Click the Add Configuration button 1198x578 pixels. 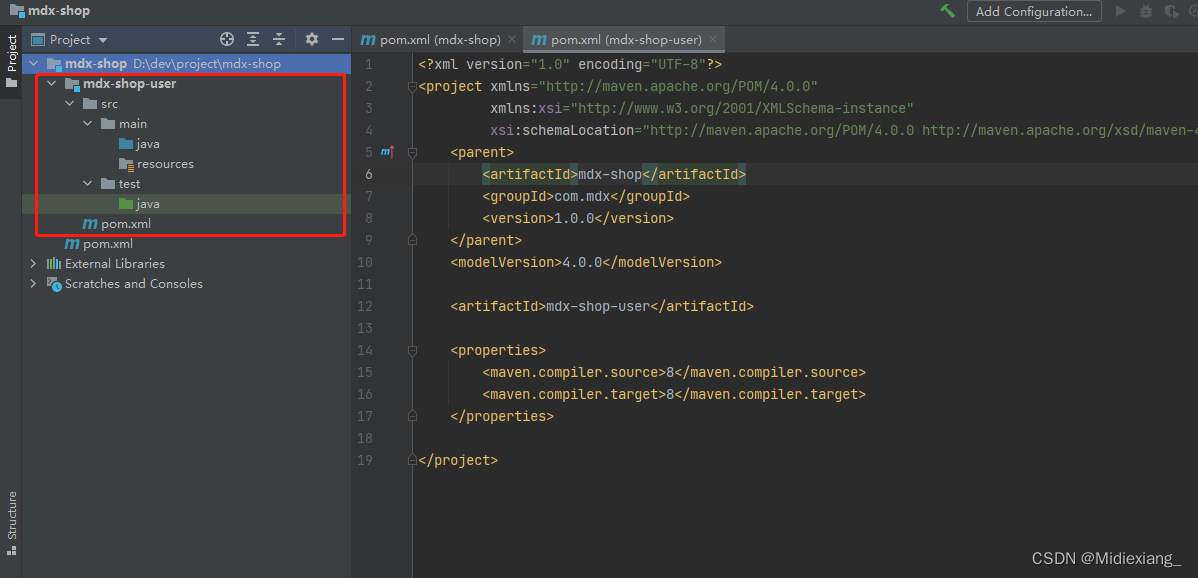click(1034, 11)
